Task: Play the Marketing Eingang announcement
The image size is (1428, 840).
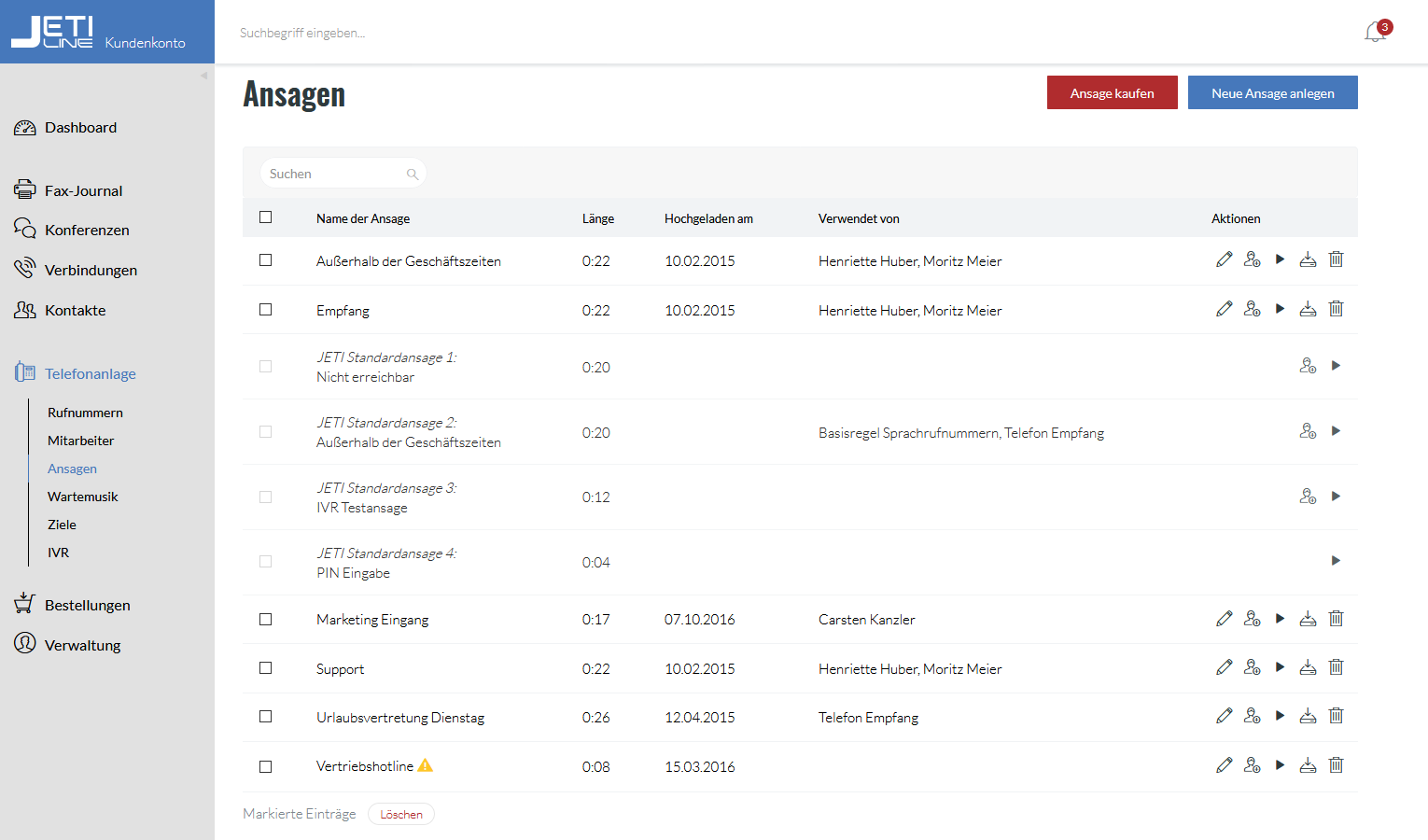Action: point(1281,619)
